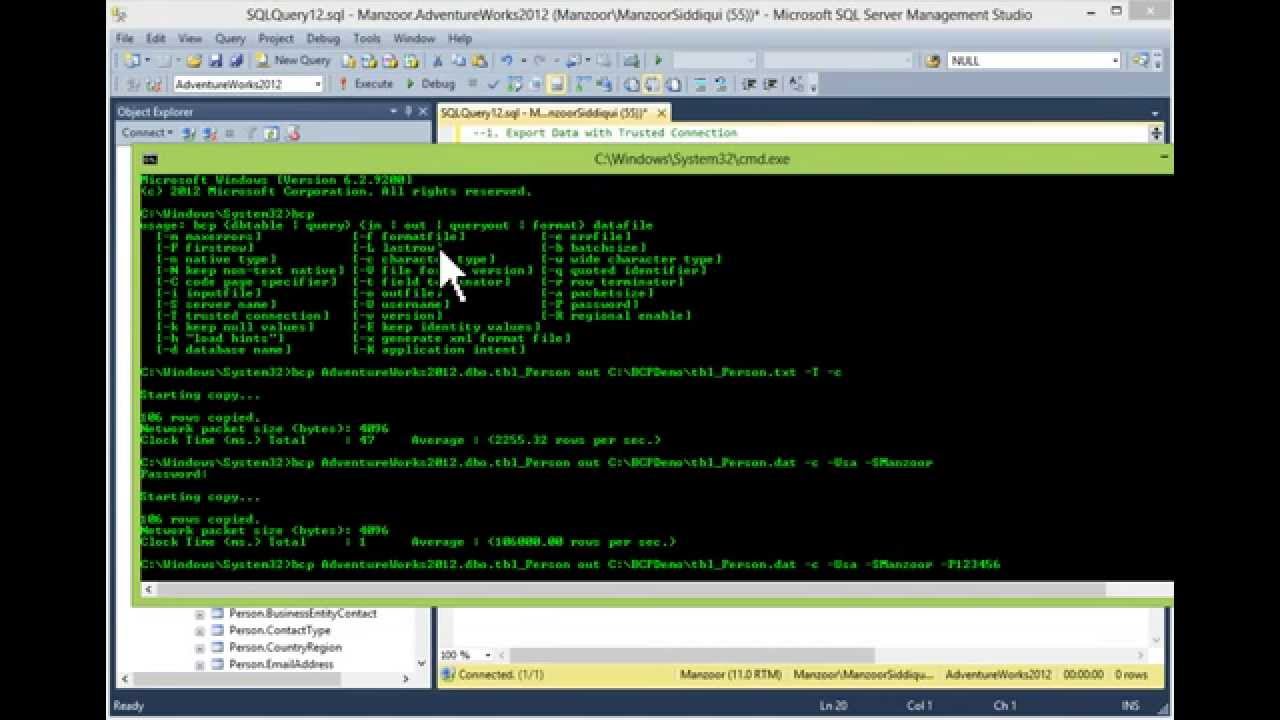Click the Paste icon in toolbar

click(x=480, y=60)
